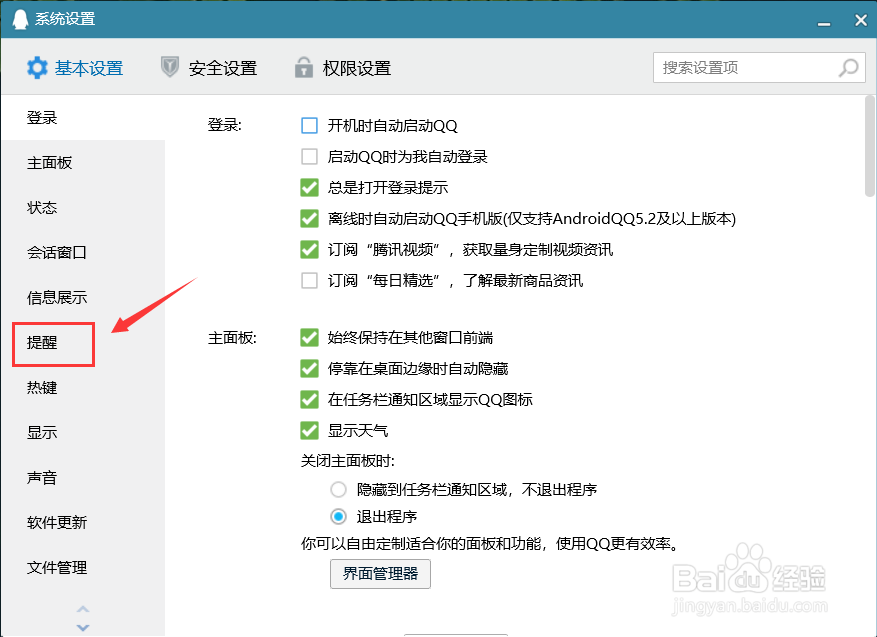Toggle 始终保持在其他窗口前端 checkbox
Screen dimensions: 877x637
point(309,337)
